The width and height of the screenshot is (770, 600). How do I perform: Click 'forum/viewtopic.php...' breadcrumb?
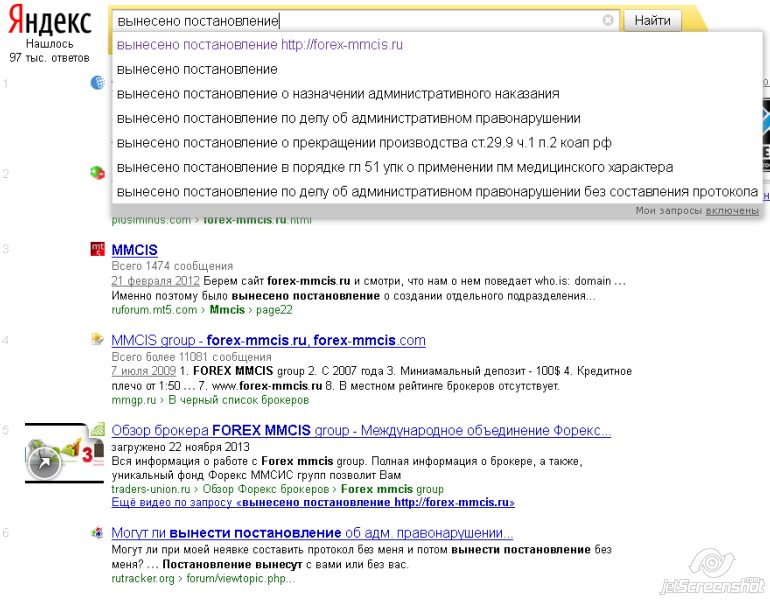coord(241,579)
